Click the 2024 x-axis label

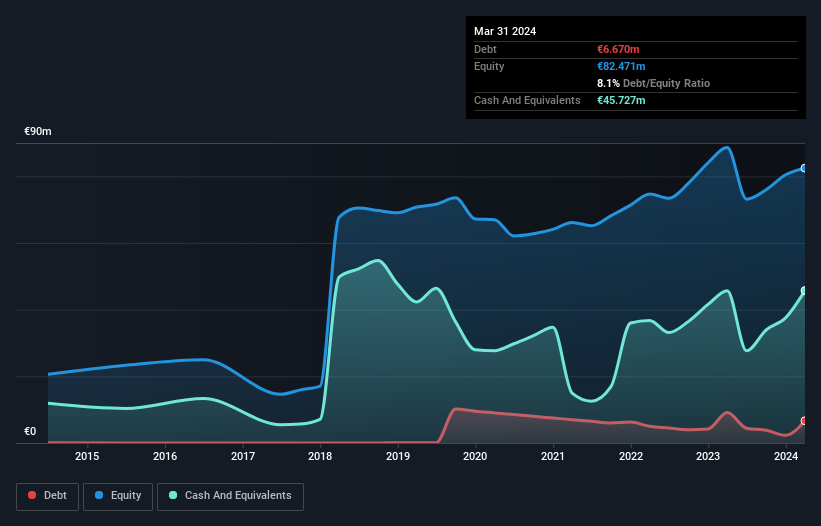786,456
